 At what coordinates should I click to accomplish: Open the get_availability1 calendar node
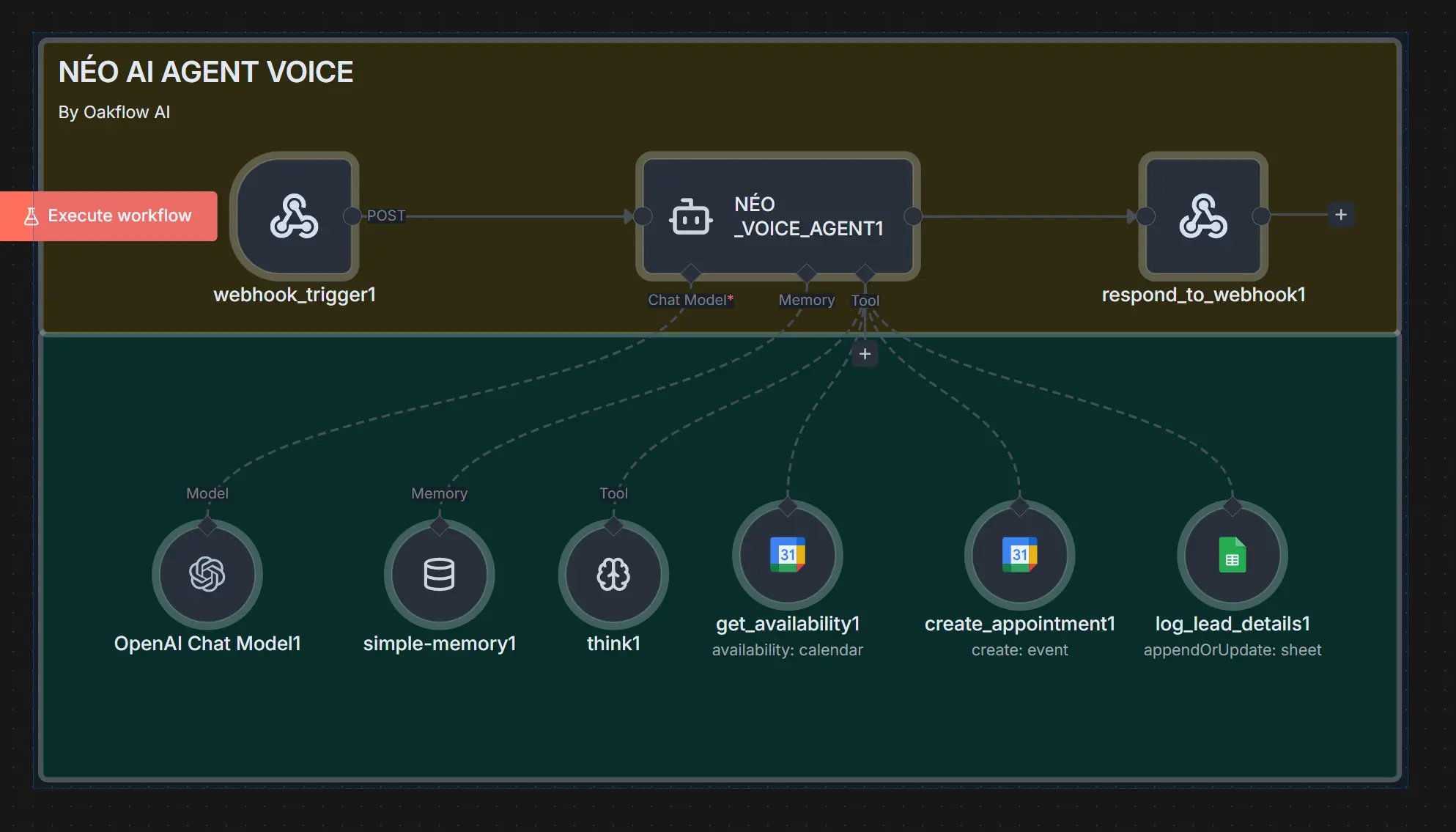[x=787, y=555]
